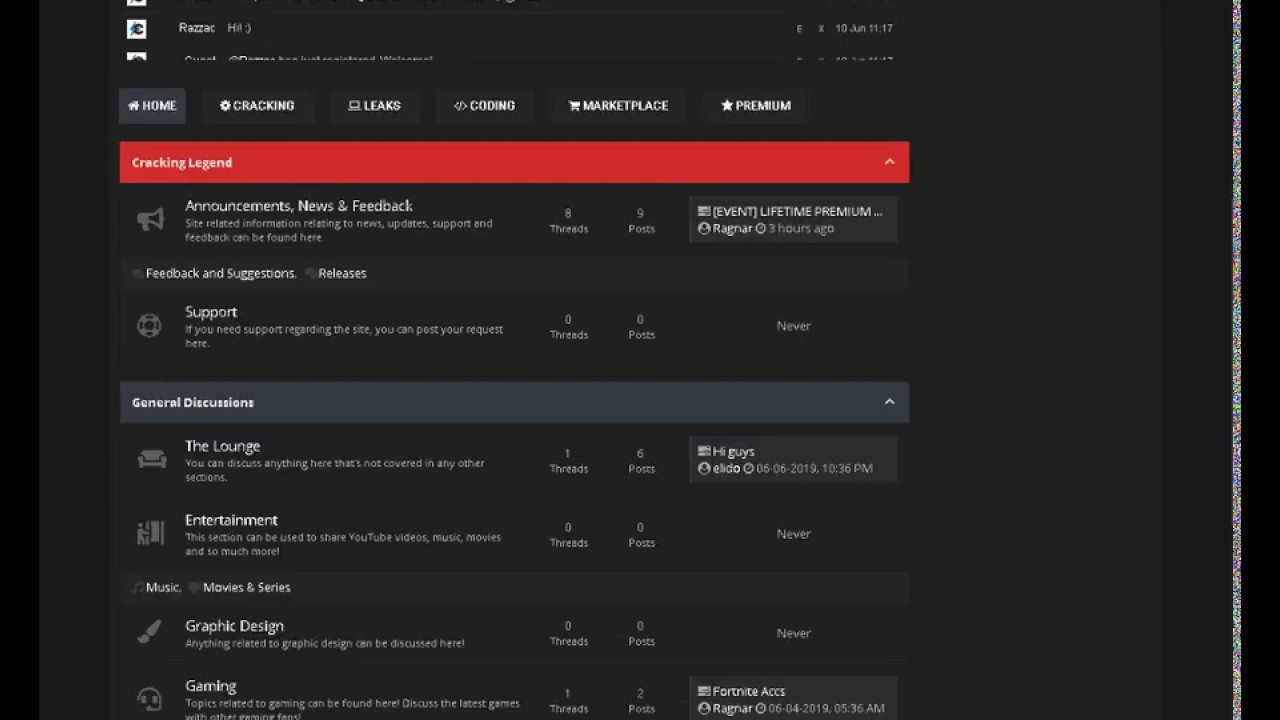Open the CODING navigation tab

pyautogui.click(x=484, y=105)
